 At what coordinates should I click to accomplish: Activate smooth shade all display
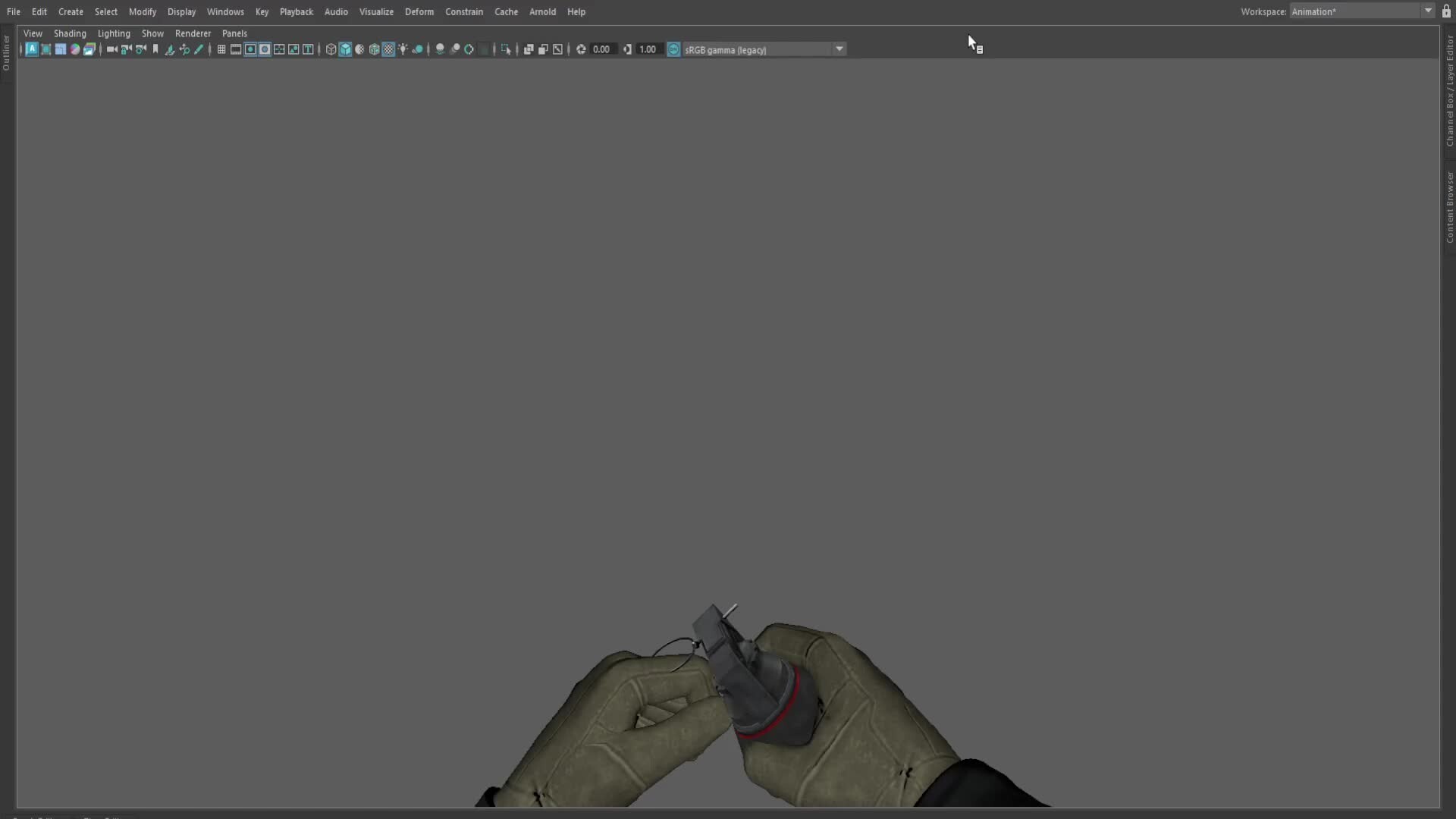(x=345, y=49)
